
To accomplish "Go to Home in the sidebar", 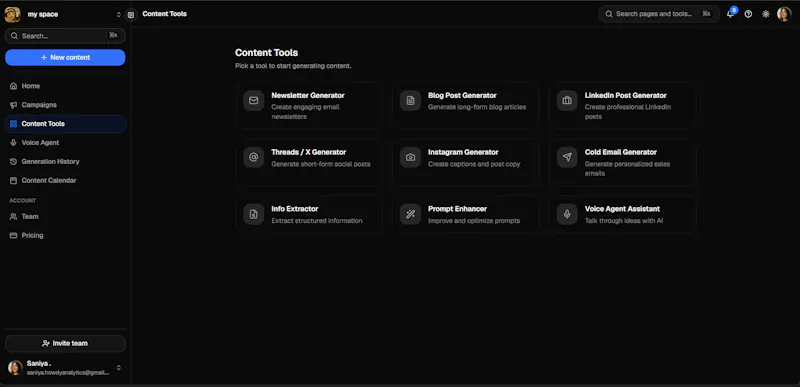I will 65,86.
